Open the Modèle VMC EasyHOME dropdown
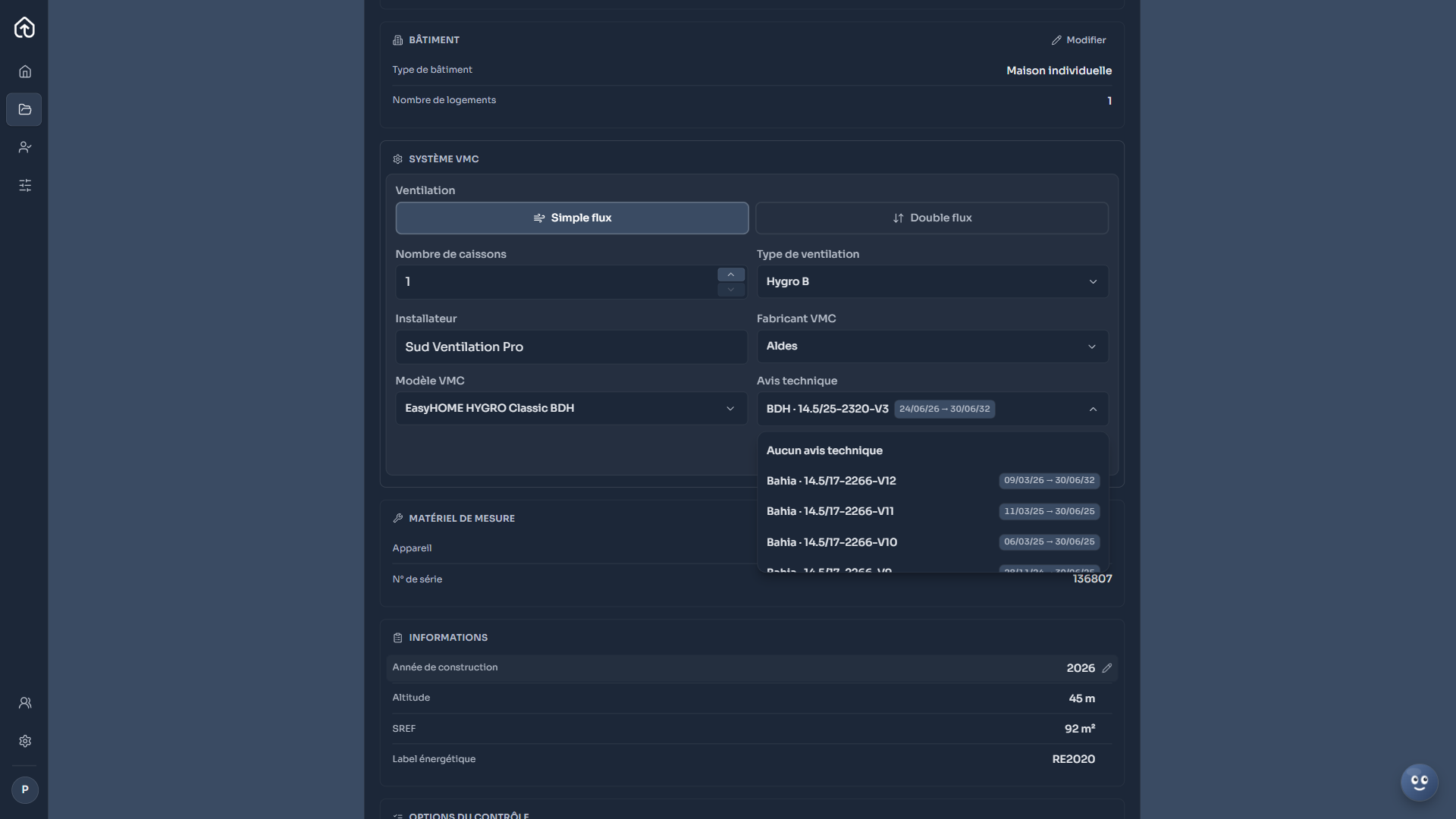 571,409
